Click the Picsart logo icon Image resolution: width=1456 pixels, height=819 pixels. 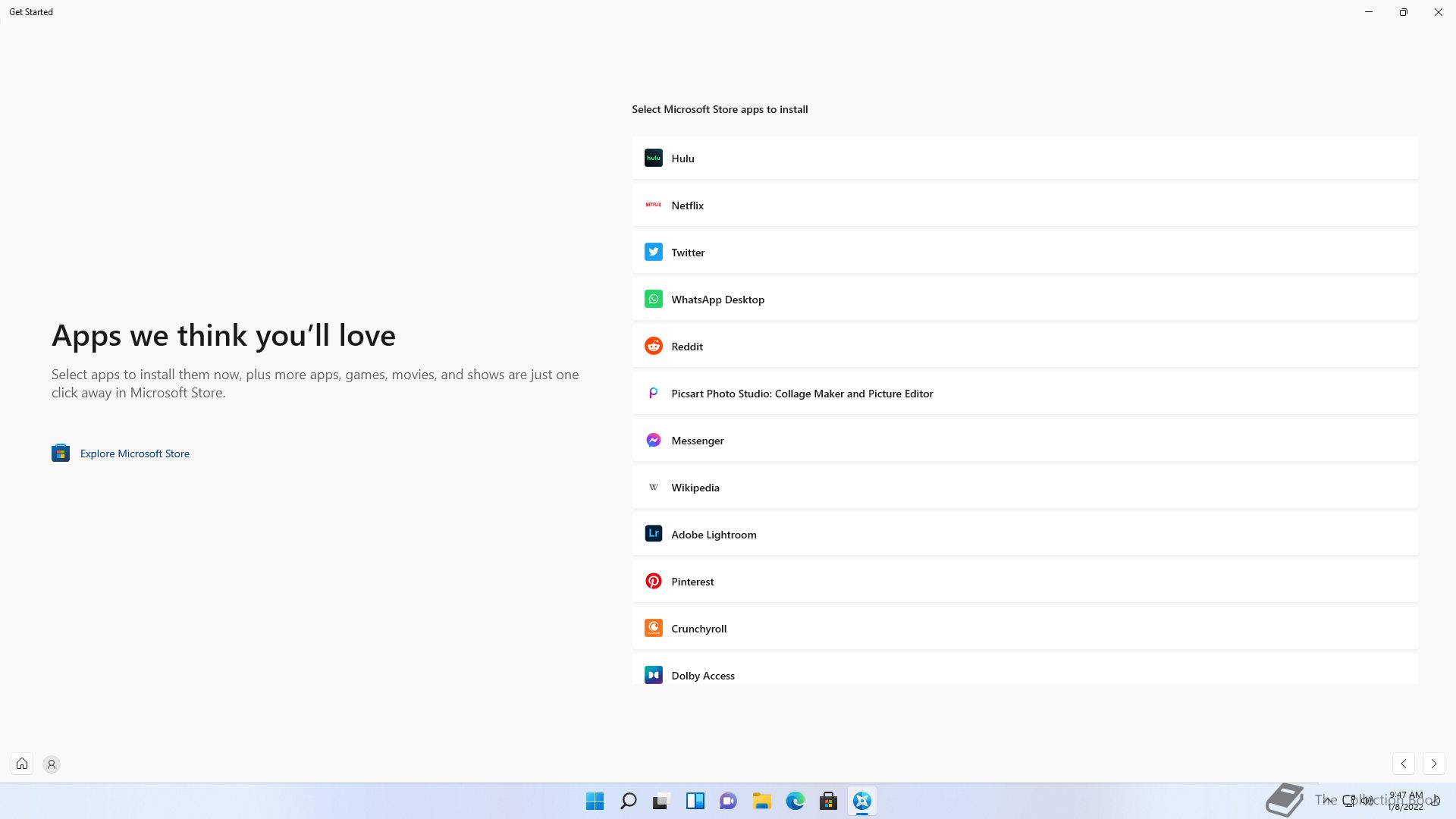(x=653, y=393)
